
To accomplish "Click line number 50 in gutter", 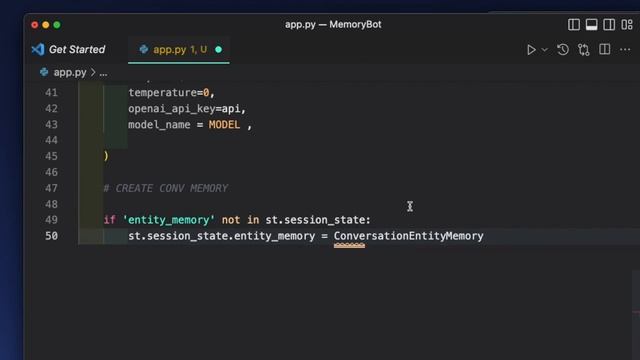I will 51,236.
